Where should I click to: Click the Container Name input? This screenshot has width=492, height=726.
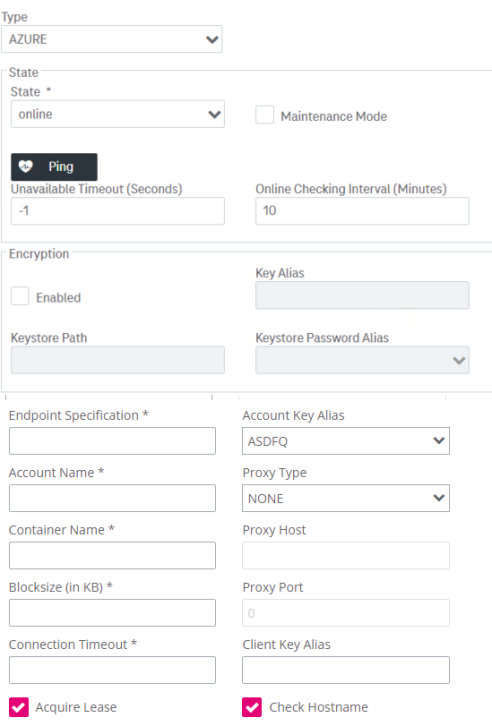[112, 555]
